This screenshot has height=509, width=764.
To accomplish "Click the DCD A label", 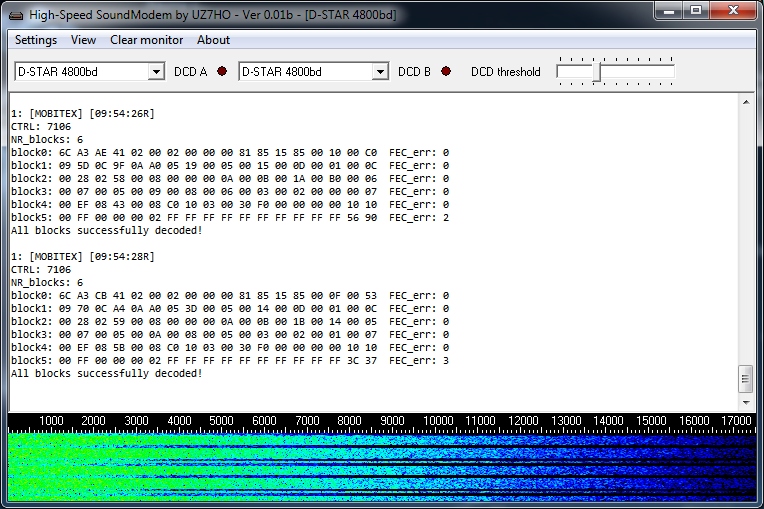I will [x=191, y=72].
